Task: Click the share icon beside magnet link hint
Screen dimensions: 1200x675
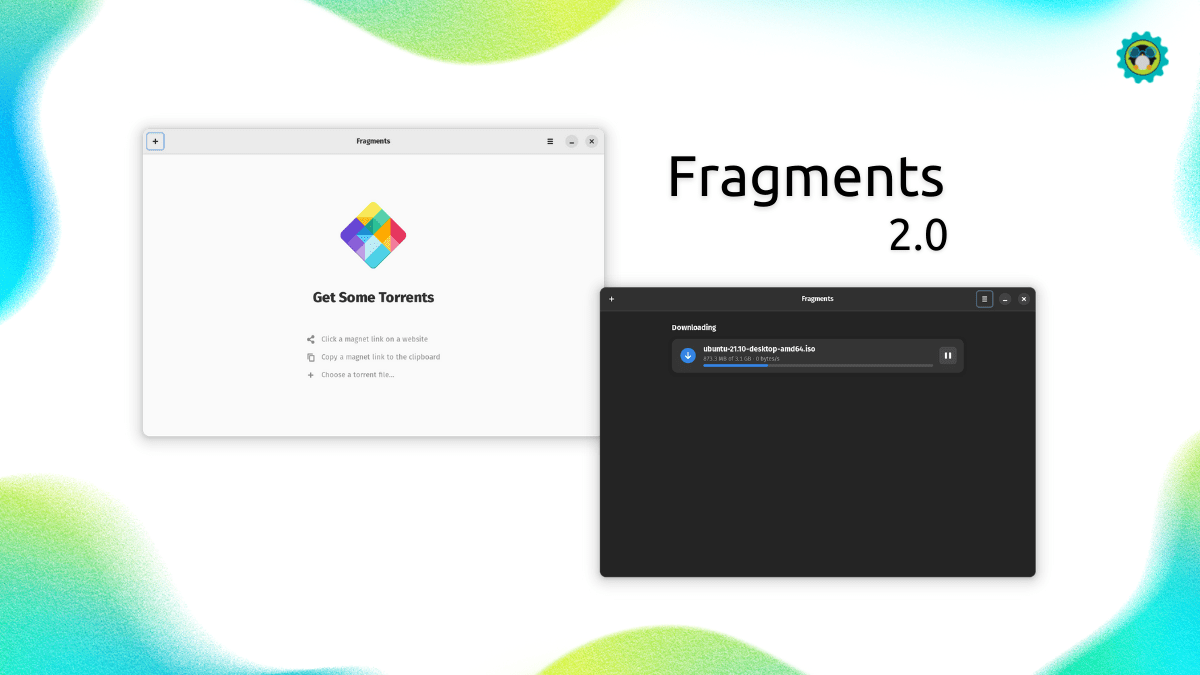Action: click(x=311, y=339)
